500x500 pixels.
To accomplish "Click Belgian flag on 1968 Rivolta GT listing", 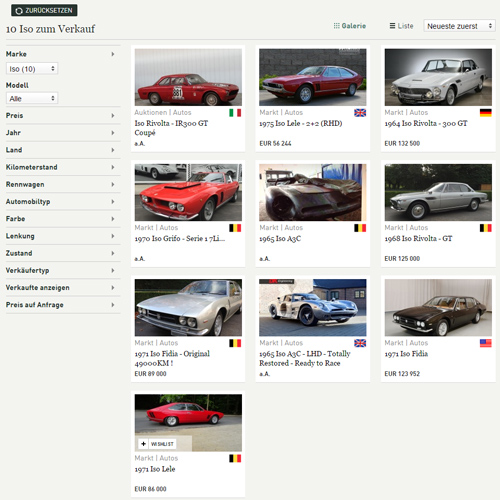I will (x=486, y=228).
